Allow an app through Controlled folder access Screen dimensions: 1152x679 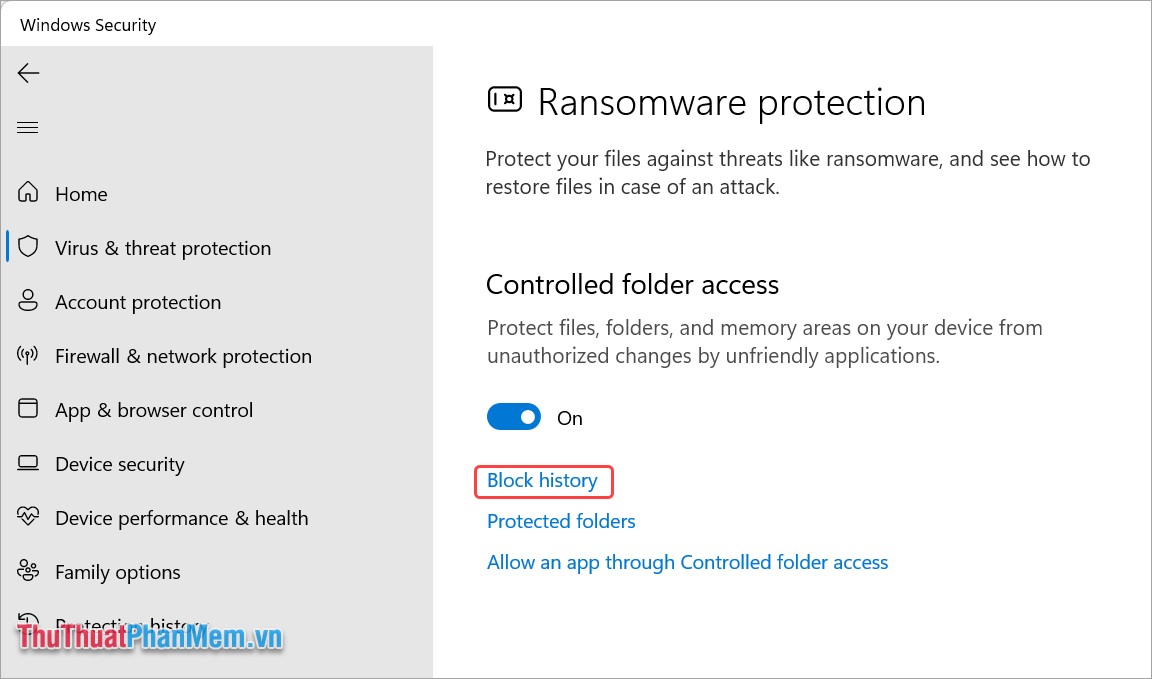coord(687,562)
